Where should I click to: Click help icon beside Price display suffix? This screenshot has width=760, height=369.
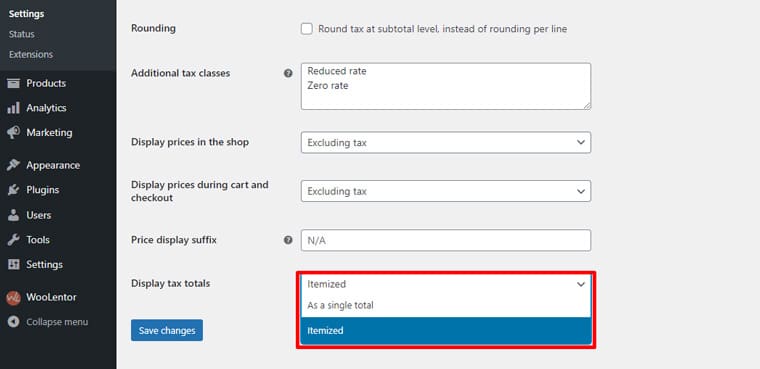(288, 240)
